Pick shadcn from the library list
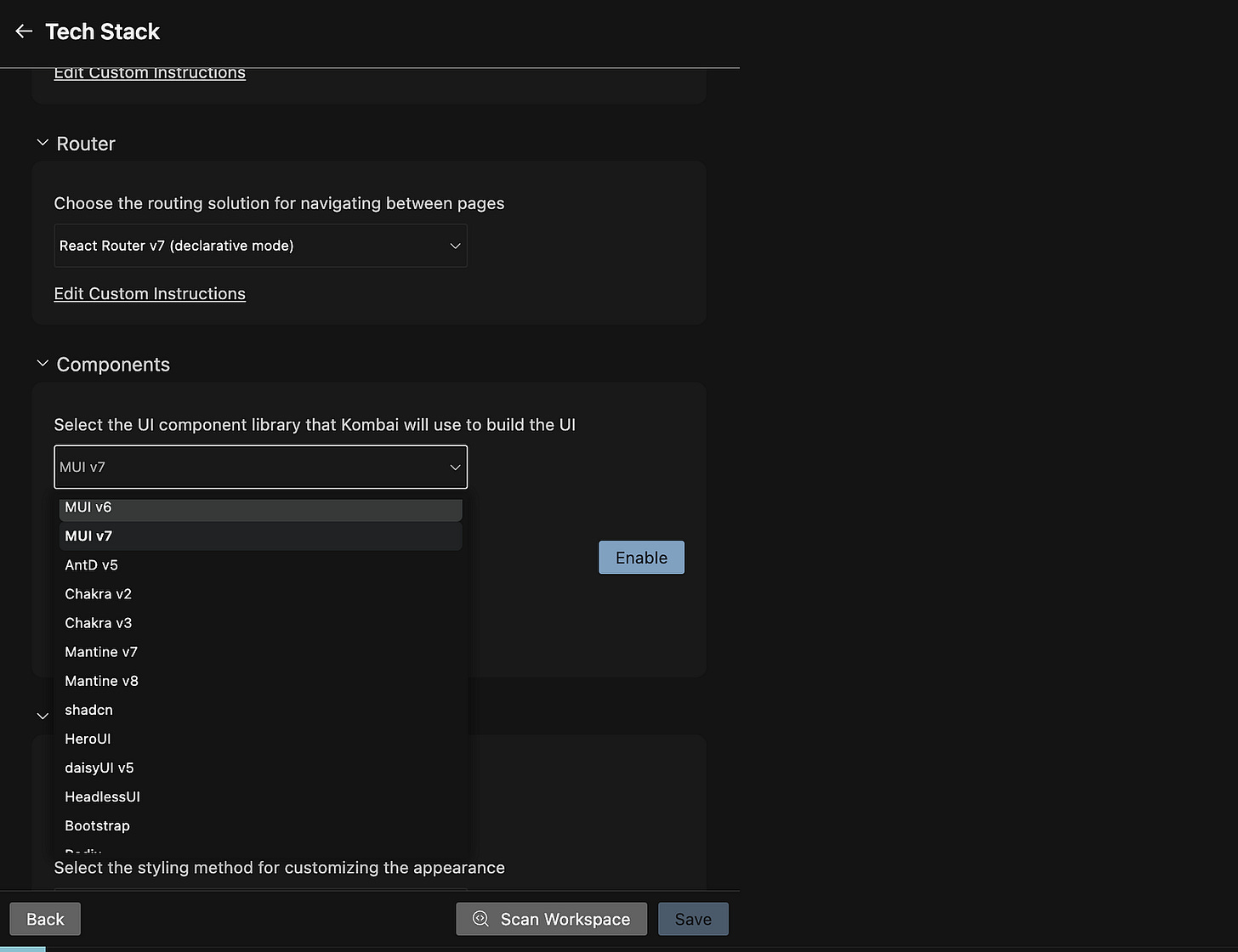This screenshot has width=1238, height=952. point(261,709)
